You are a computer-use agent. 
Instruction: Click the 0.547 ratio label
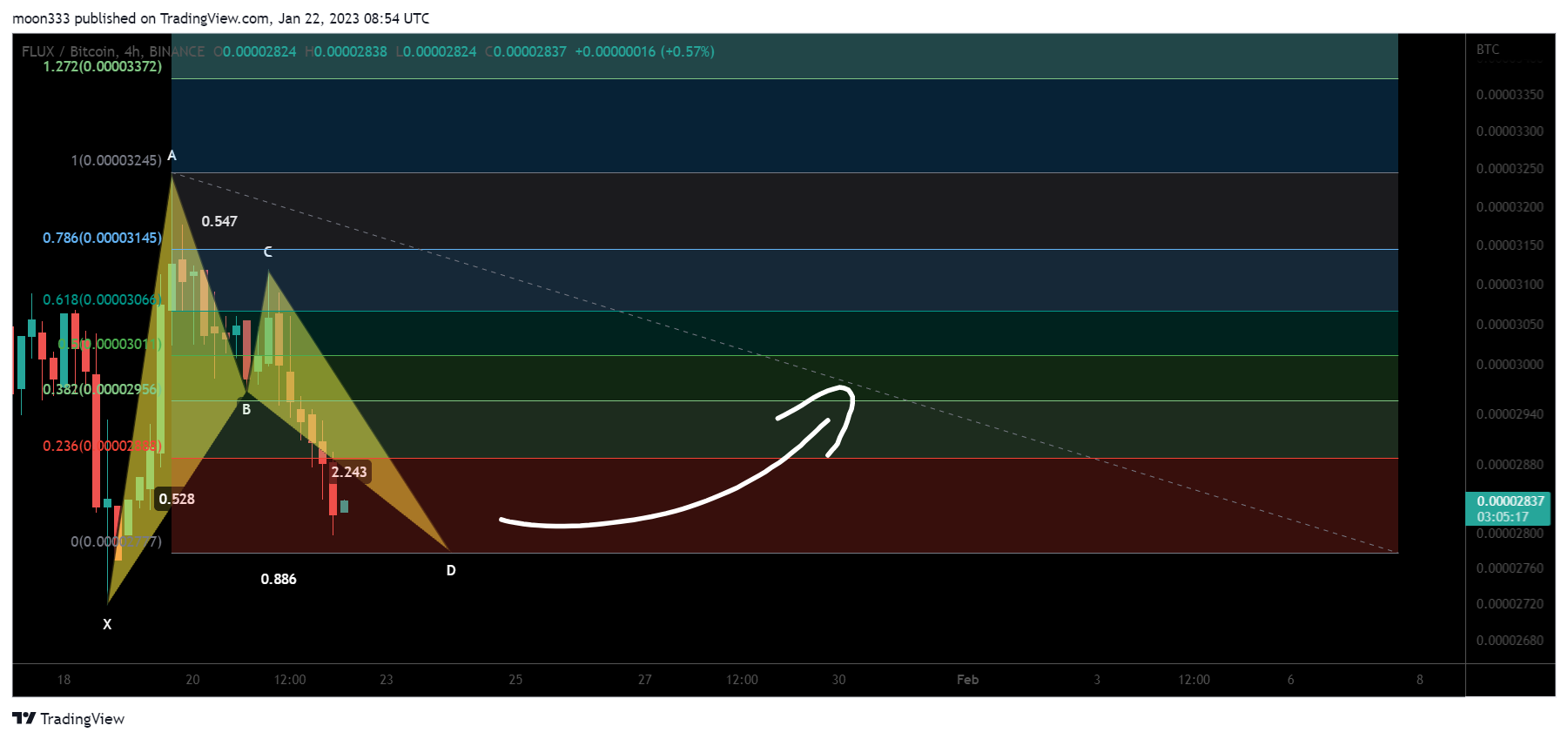coord(219,221)
